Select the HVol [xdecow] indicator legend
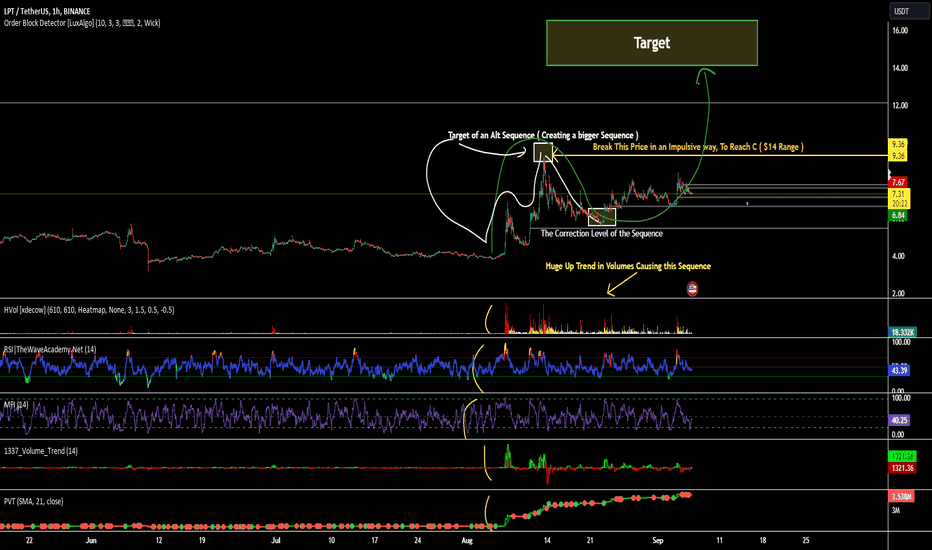Screen dimensions: 932x550 click(89, 310)
